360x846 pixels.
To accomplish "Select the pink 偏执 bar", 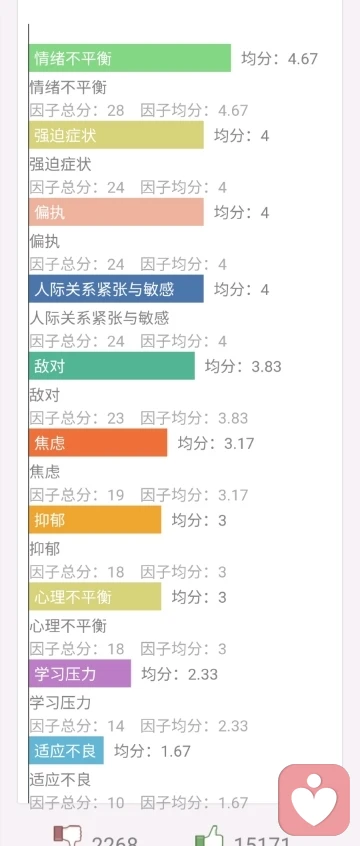I will 116,212.
